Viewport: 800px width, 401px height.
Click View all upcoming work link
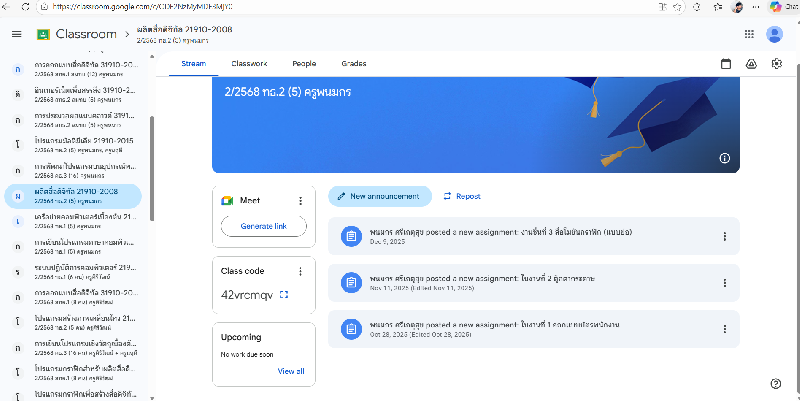291,371
